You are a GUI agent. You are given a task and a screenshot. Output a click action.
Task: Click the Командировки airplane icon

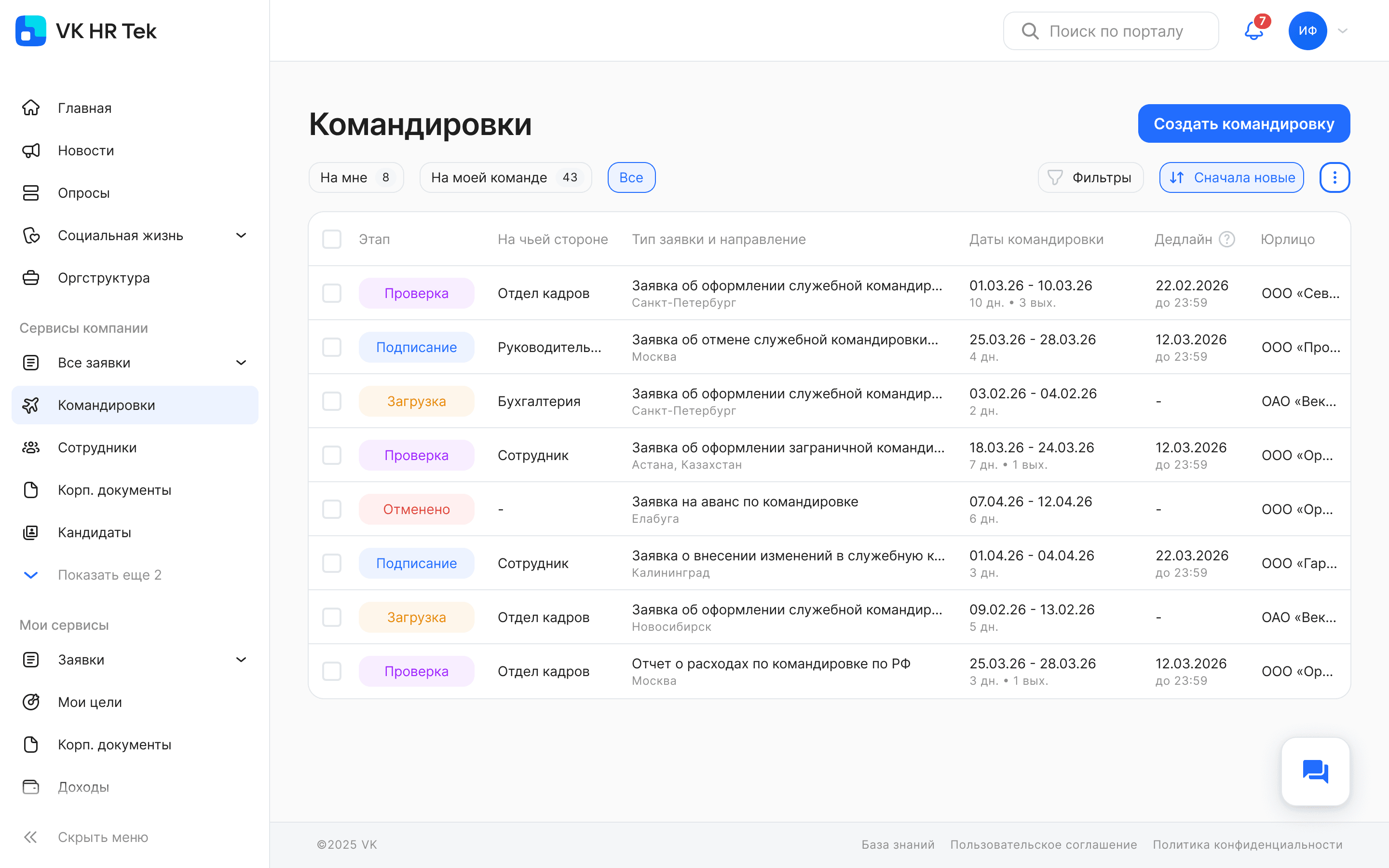click(x=31, y=405)
